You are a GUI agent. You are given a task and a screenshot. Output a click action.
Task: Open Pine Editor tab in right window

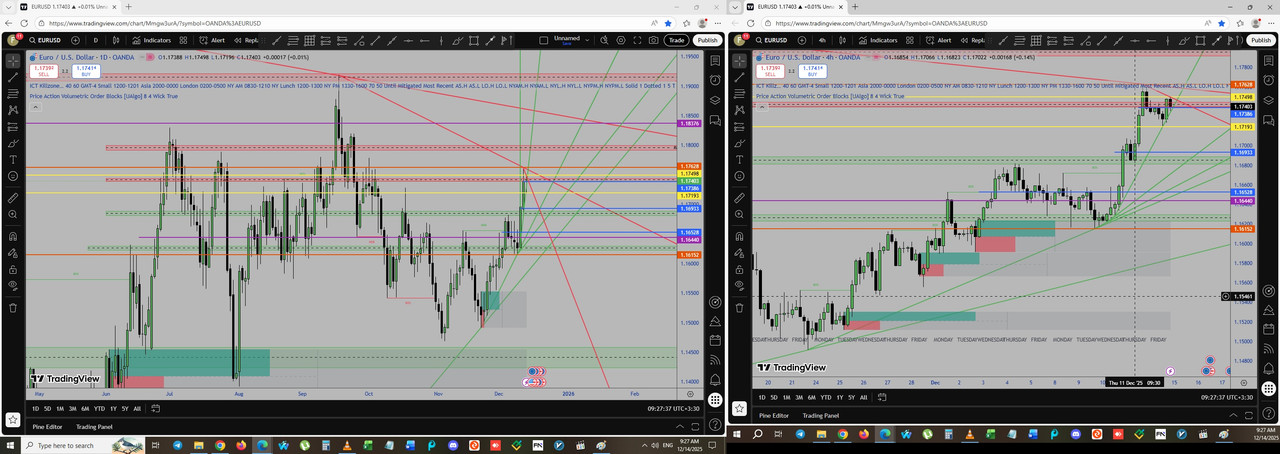click(773, 414)
